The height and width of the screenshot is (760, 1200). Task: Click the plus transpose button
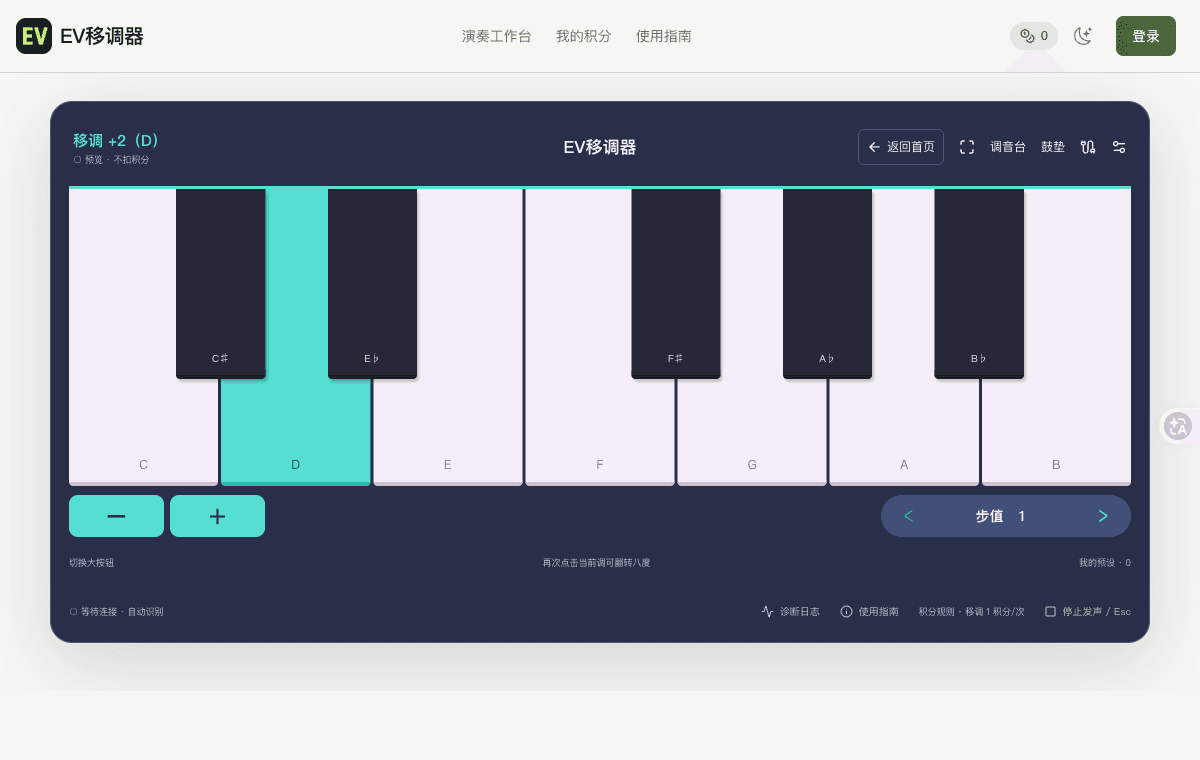click(217, 516)
